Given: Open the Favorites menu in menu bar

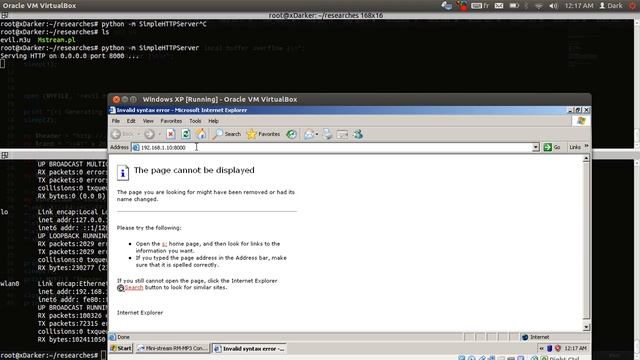Looking at the screenshot, I should coord(171,121).
